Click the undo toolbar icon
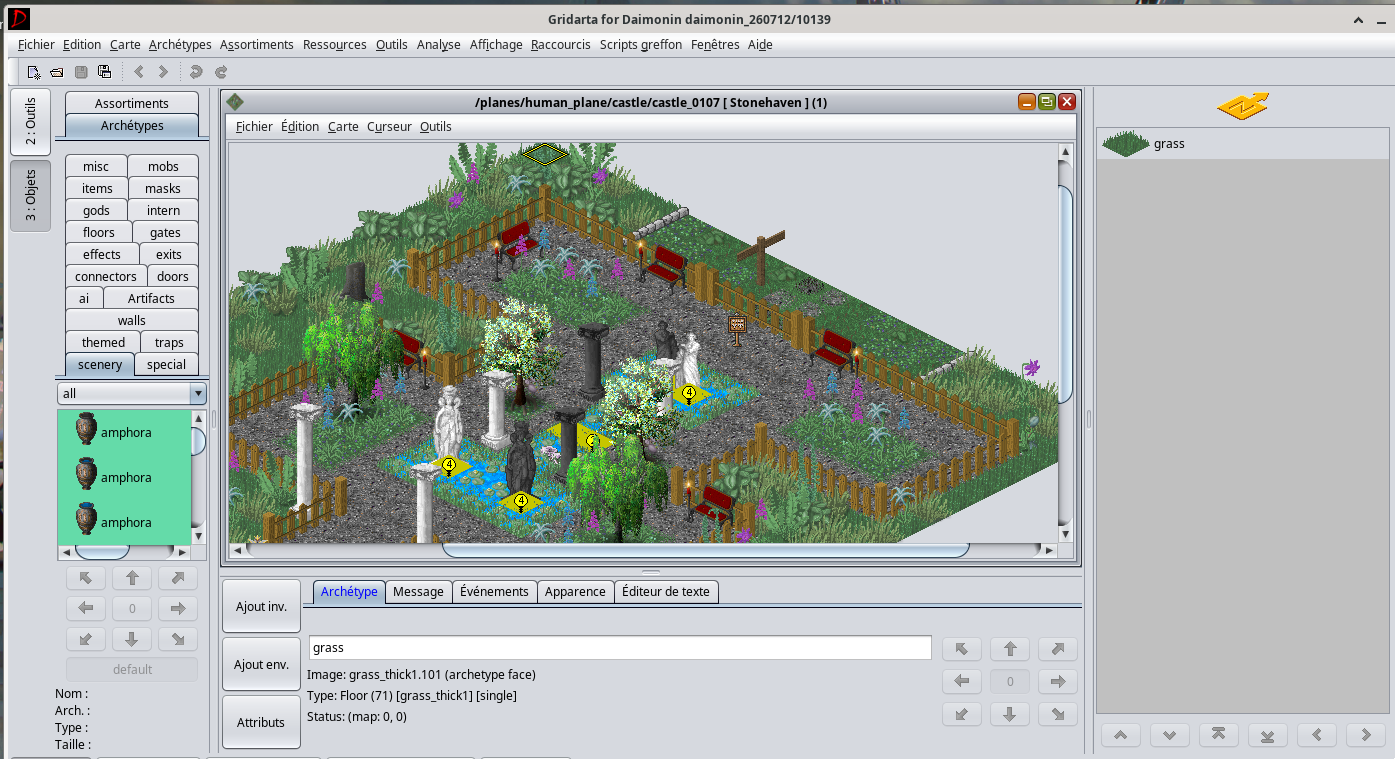1395x759 pixels. tap(196, 72)
